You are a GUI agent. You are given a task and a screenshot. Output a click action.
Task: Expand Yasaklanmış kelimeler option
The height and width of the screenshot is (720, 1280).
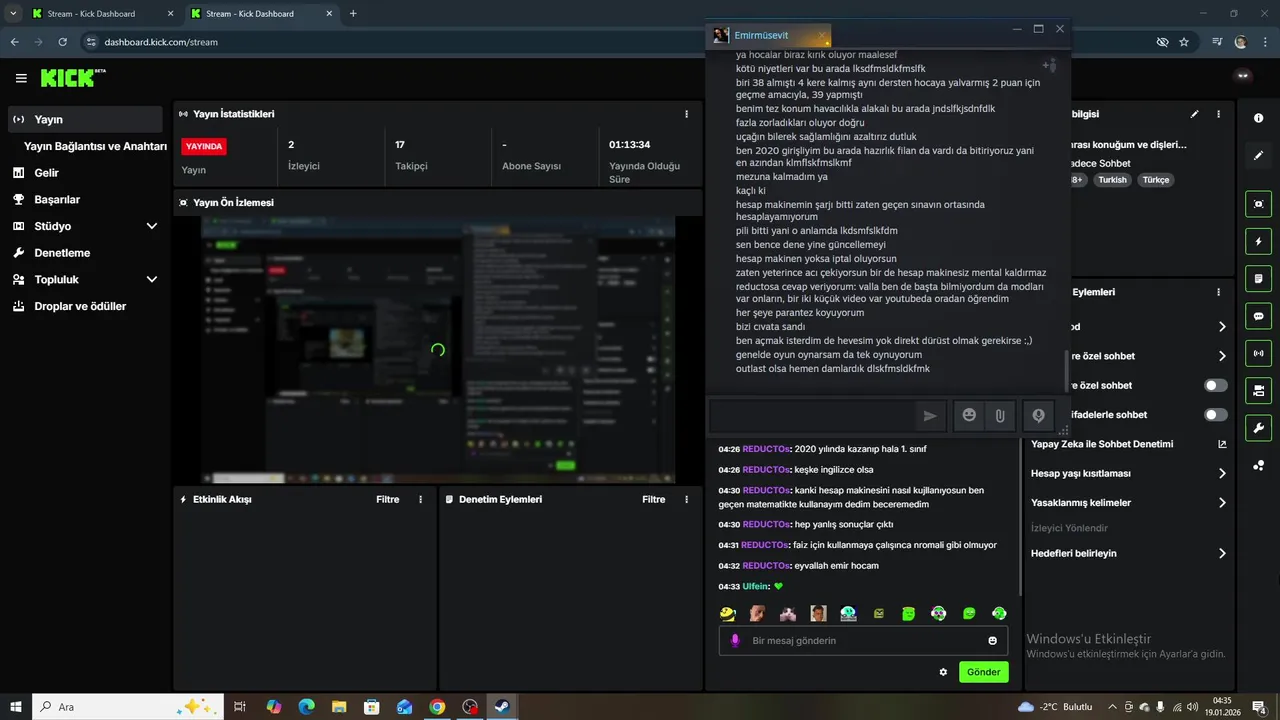1222,503
